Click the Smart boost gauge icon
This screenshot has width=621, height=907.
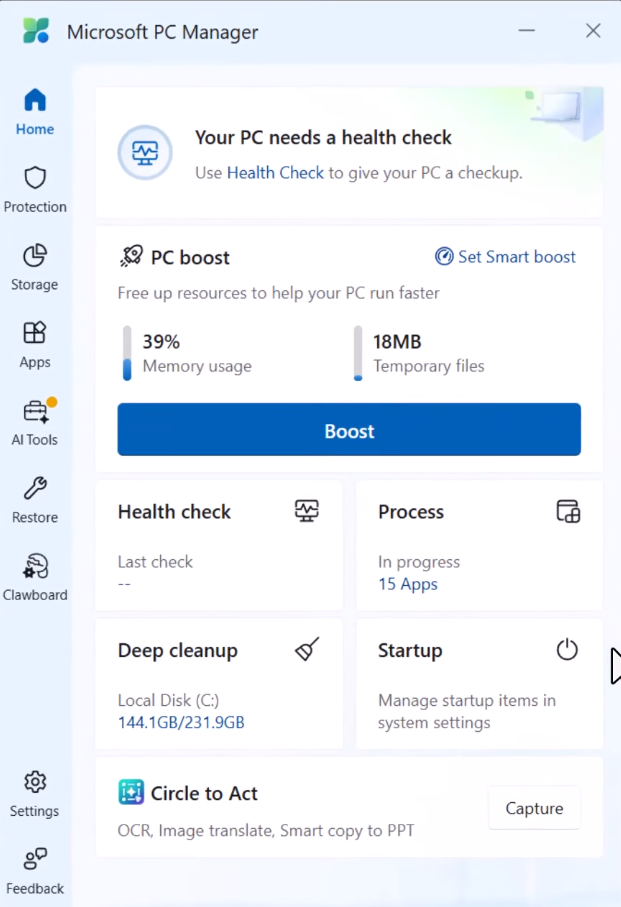pos(444,256)
